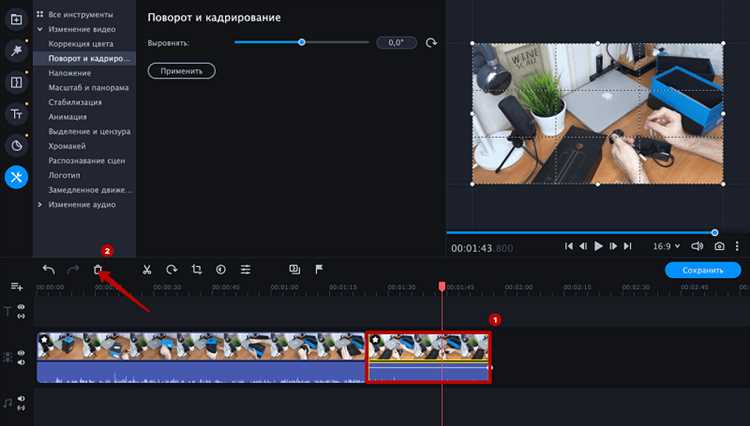
Task: Open the crop tool in timeline toolbar
Action: (x=197, y=270)
